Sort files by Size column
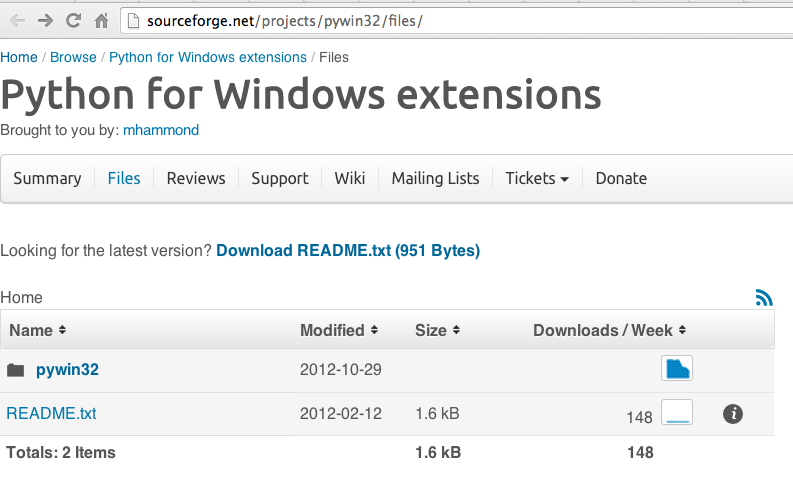This screenshot has width=793, height=483. 437,330
